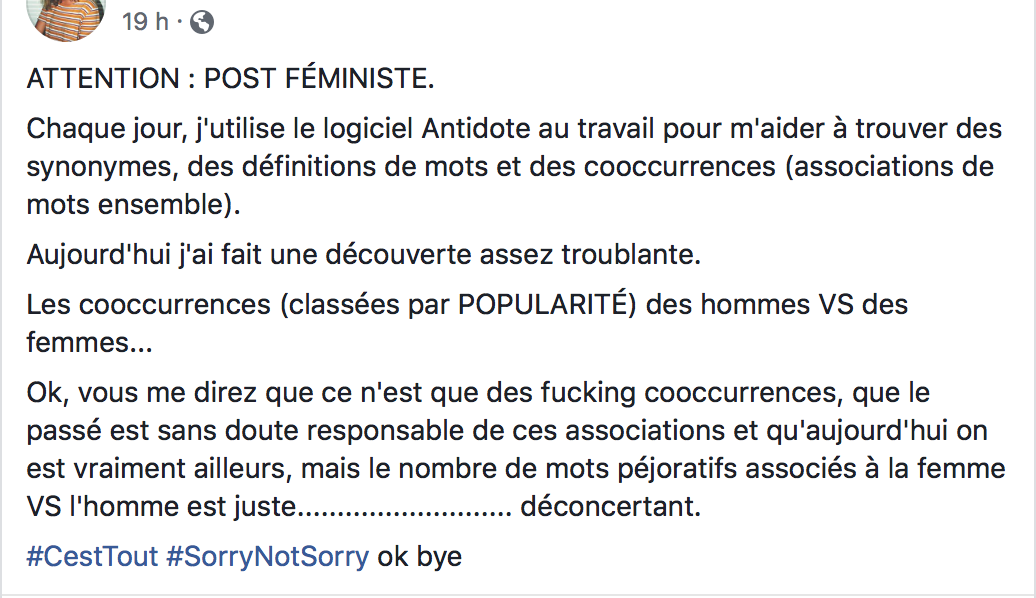Follow the #CestTout hashtag
The height and width of the screenshot is (598, 1036).
[x=92, y=556]
